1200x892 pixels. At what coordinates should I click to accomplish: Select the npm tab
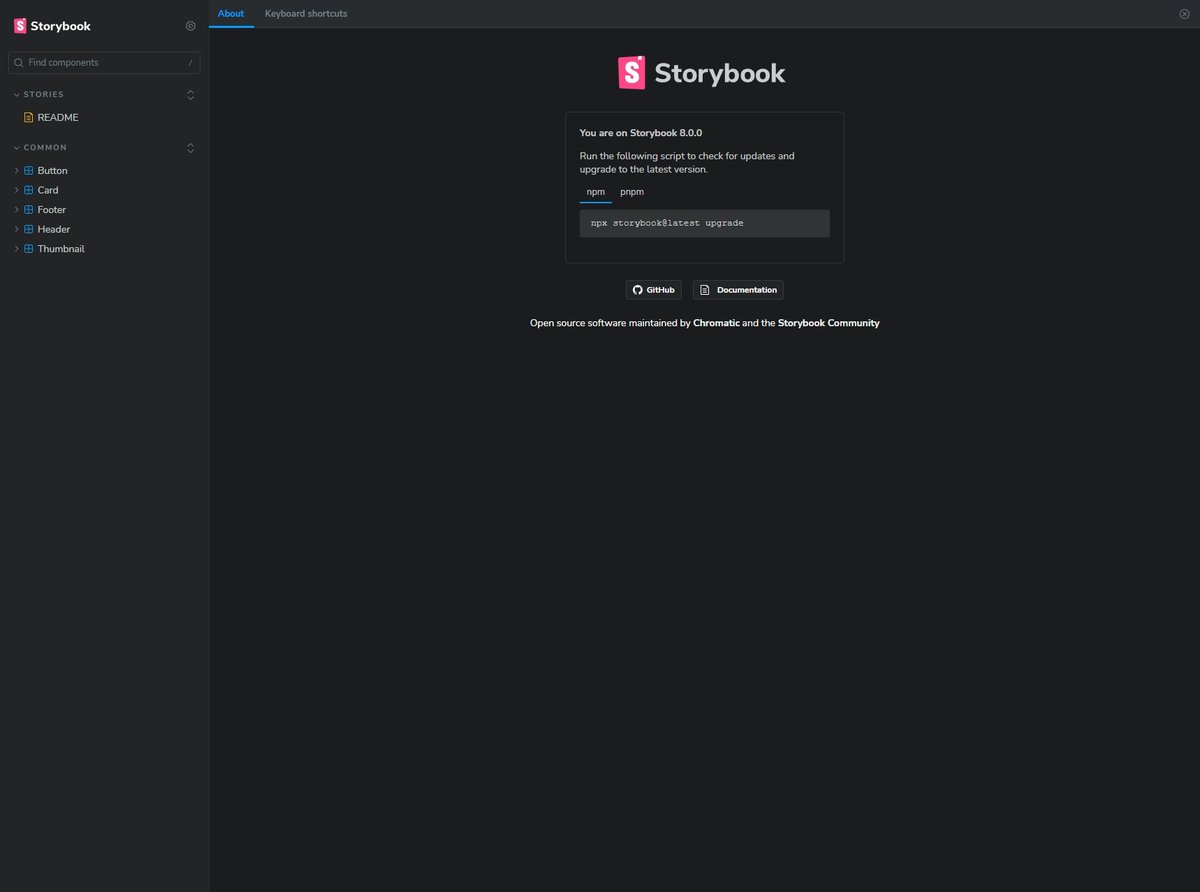click(596, 191)
